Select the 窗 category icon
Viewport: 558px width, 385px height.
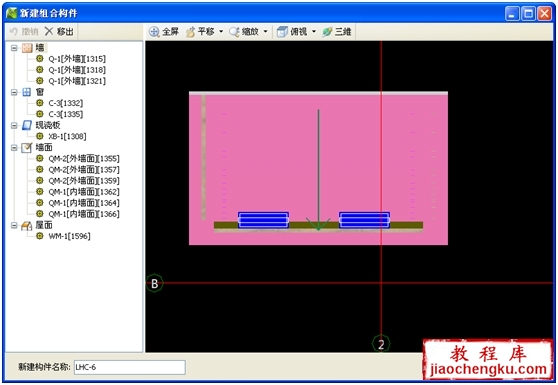[x=27, y=92]
